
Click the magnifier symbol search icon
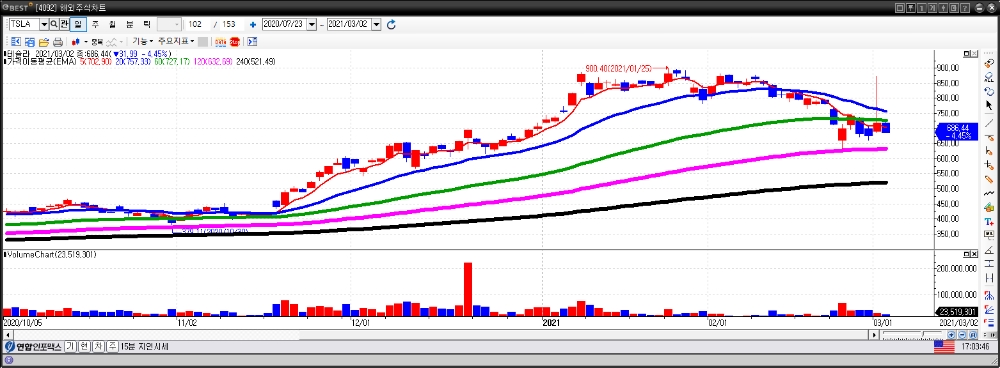point(54,24)
